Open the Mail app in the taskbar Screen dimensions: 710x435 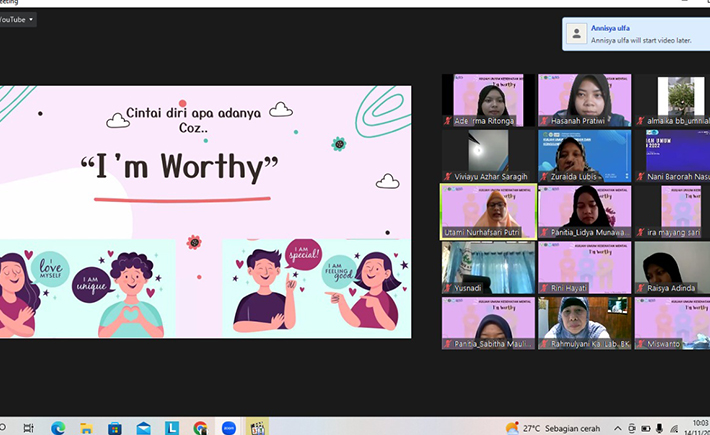(143, 427)
